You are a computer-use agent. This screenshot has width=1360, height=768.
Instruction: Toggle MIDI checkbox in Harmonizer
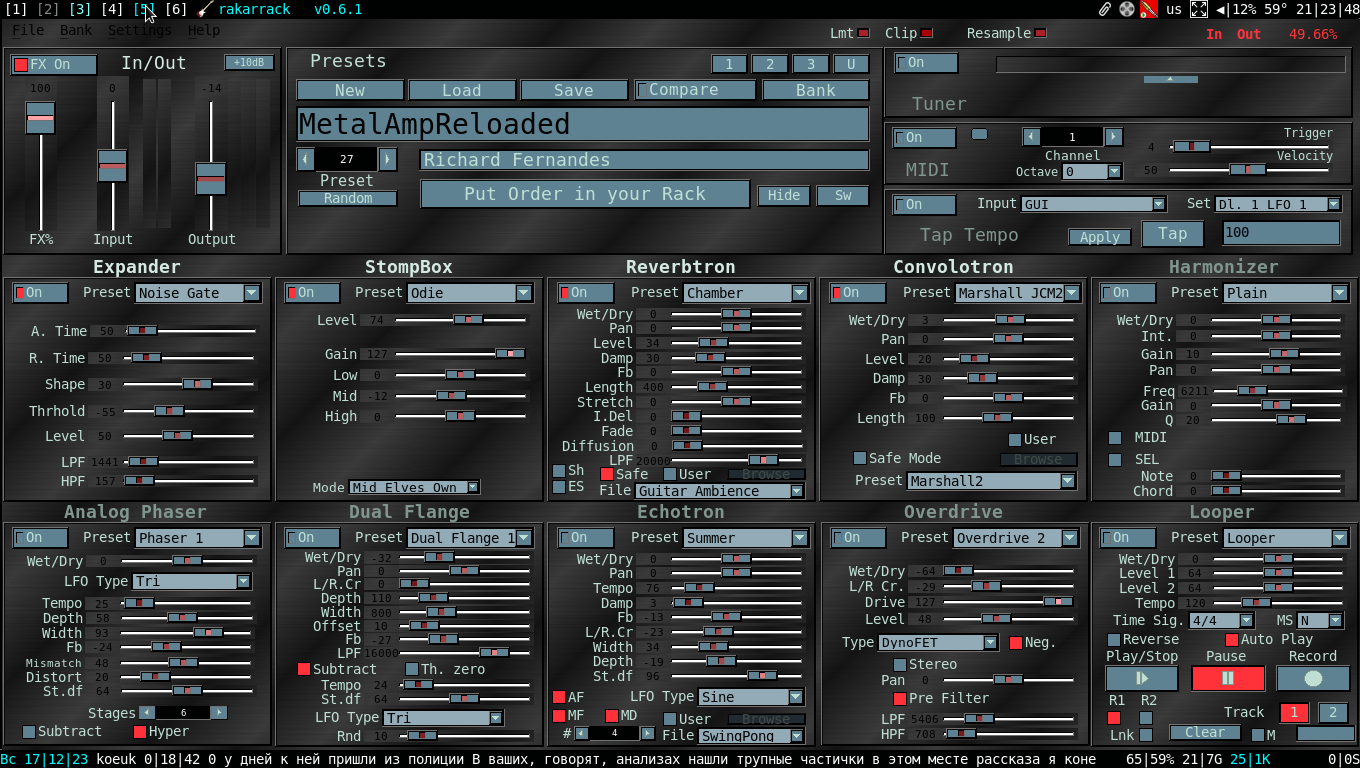[1115, 438]
